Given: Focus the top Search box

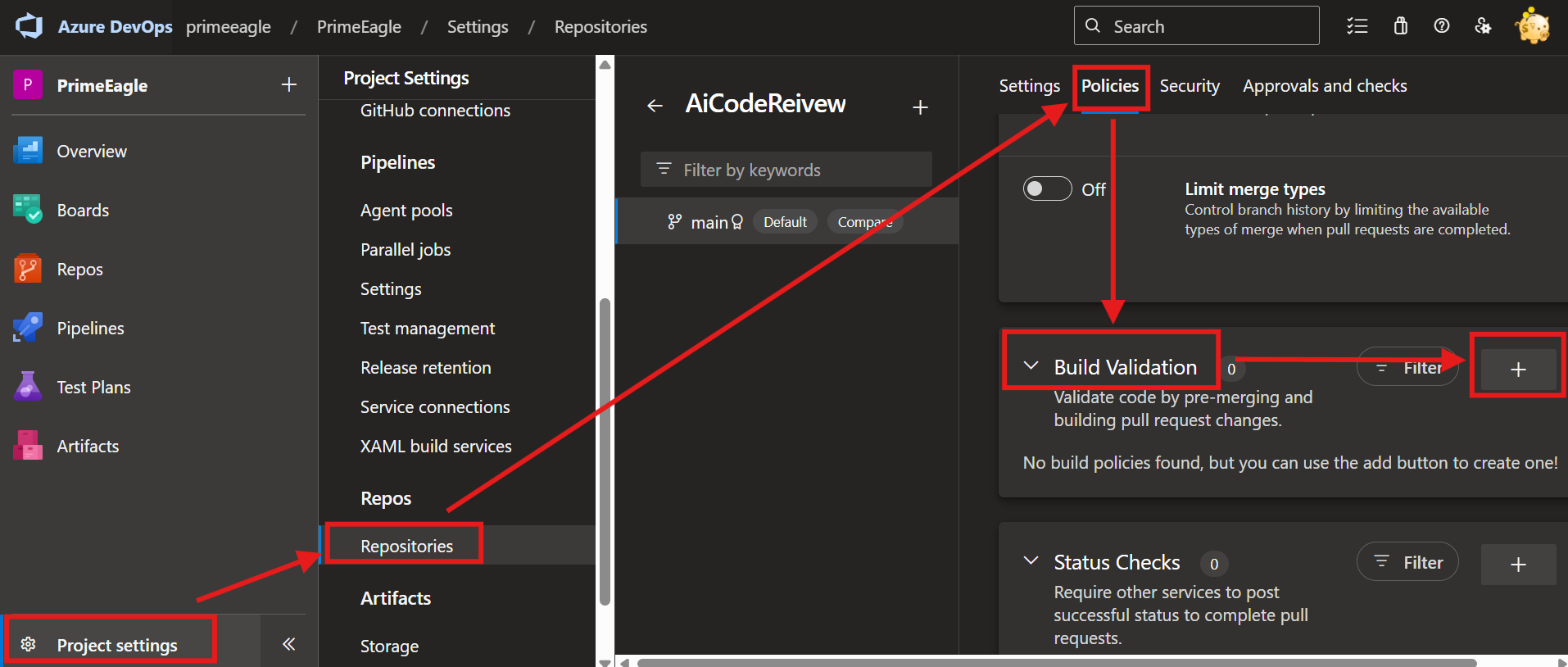Looking at the screenshot, I should pos(1196,25).
